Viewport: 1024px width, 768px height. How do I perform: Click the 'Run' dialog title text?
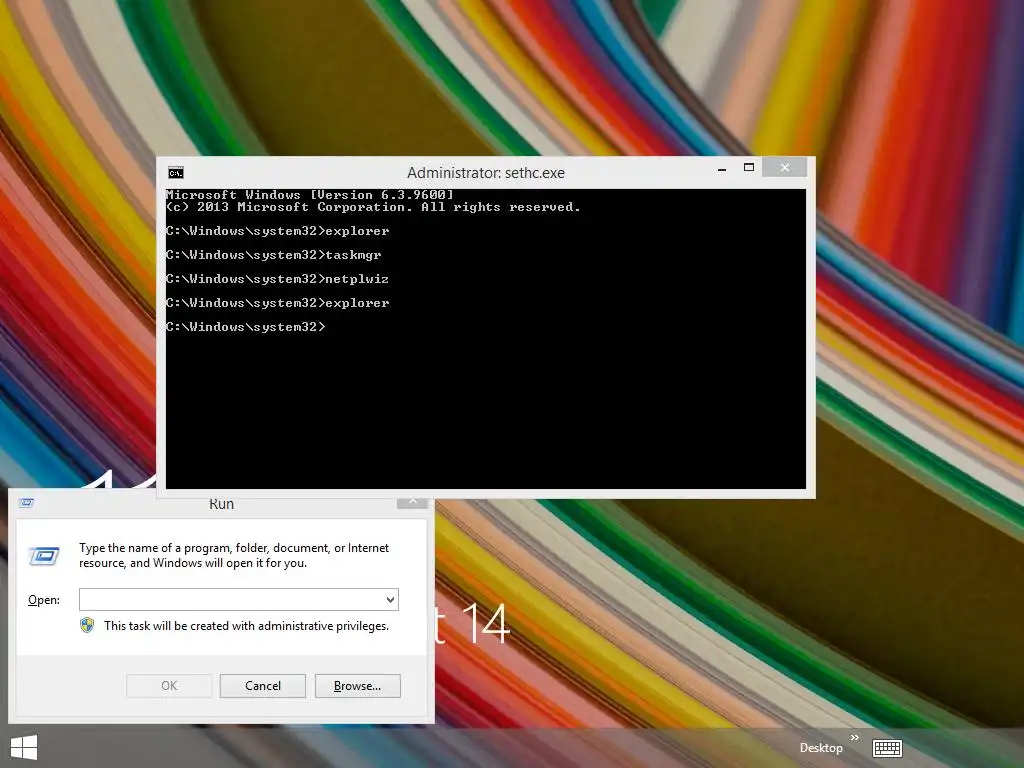[x=221, y=504]
